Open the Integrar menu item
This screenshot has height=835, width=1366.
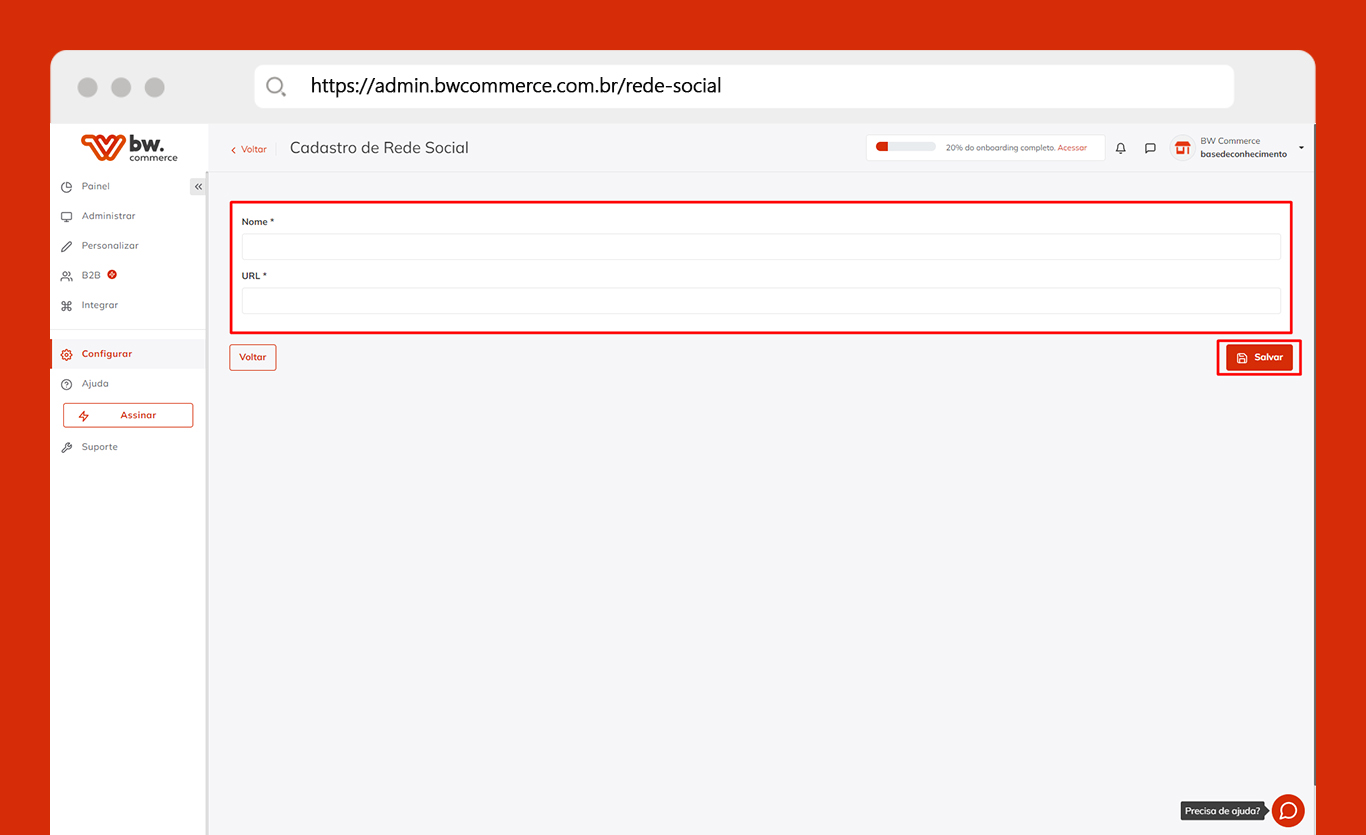(x=100, y=305)
